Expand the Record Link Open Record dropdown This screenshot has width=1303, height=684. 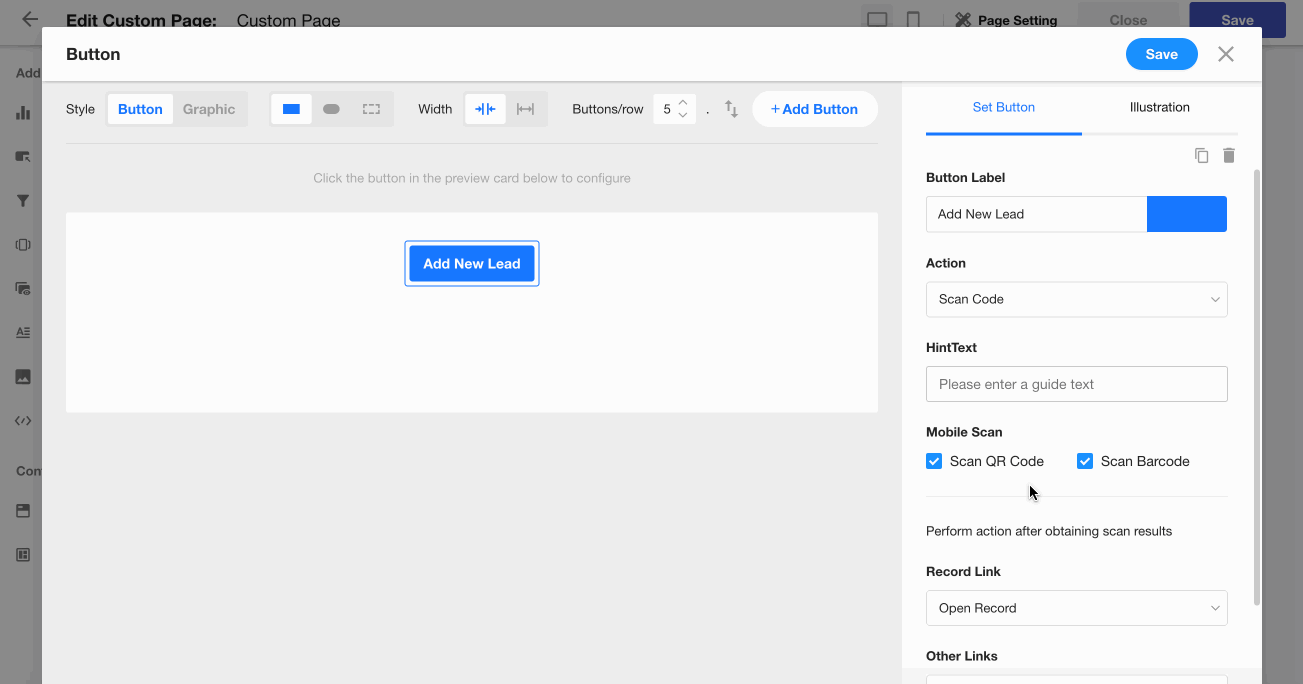(x=1076, y=608)
